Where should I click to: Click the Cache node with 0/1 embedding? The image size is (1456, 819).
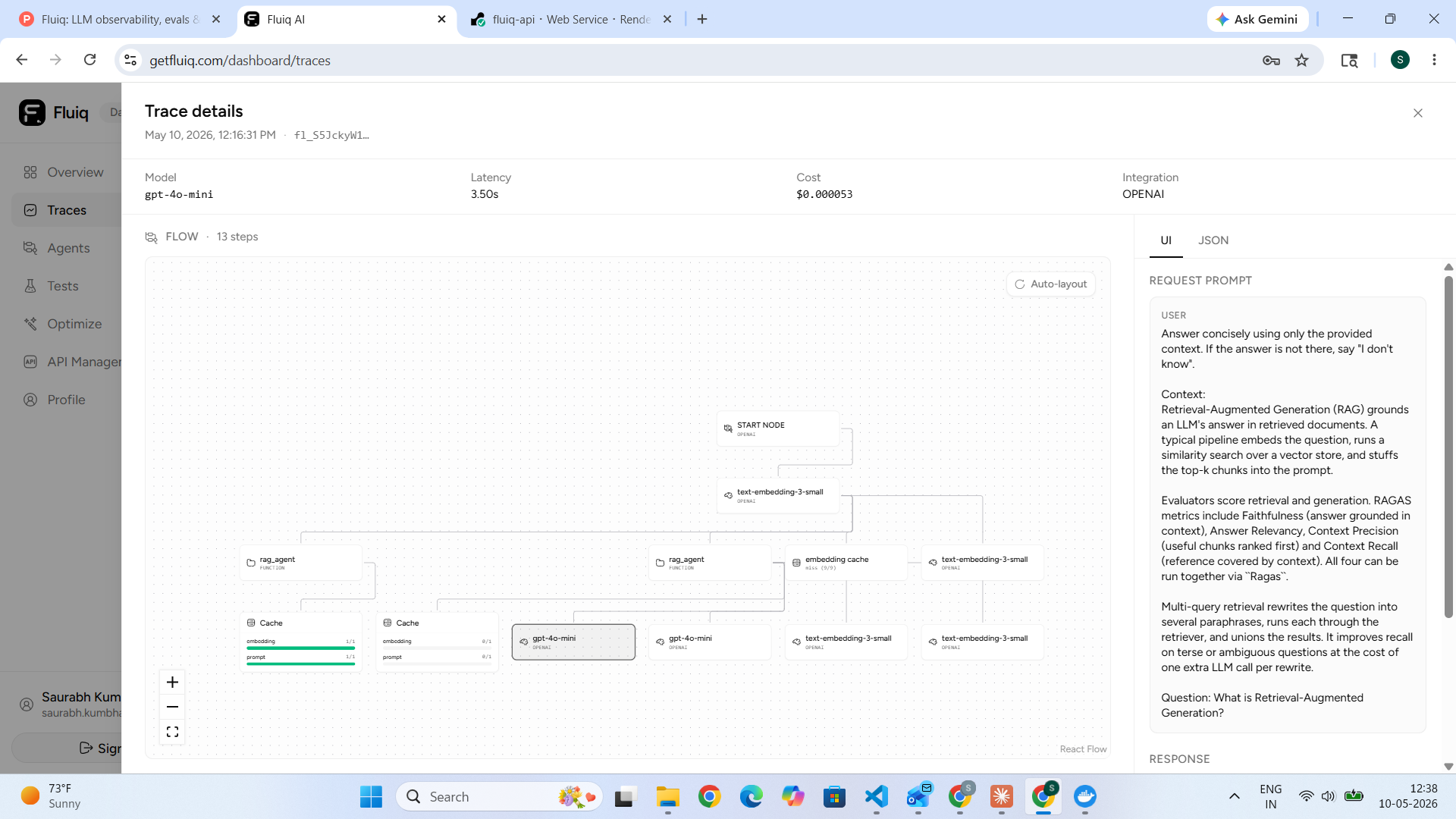(x=438, y=642)
